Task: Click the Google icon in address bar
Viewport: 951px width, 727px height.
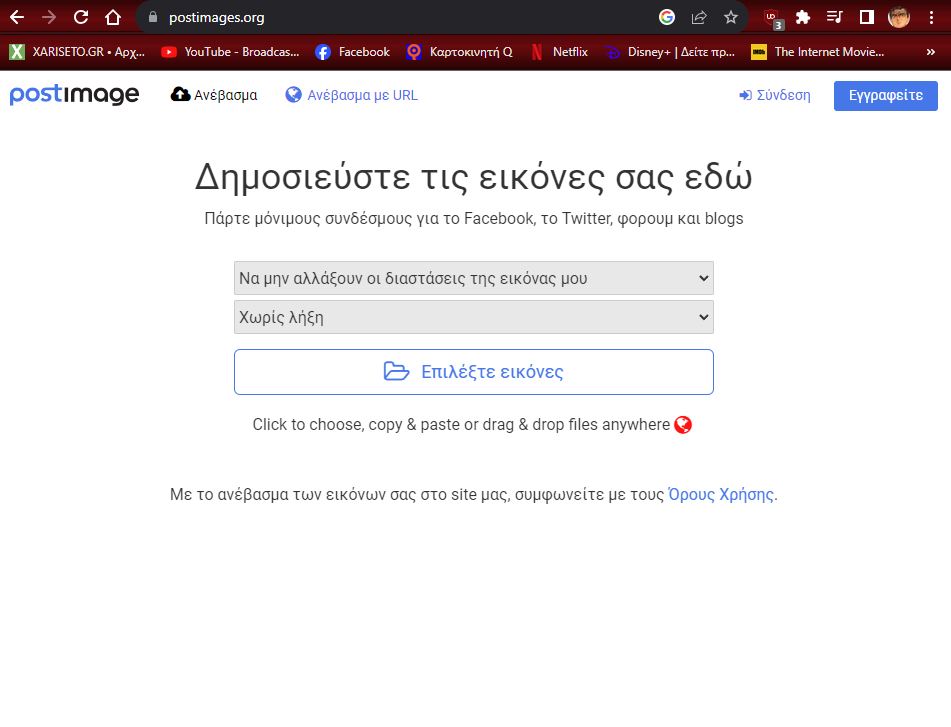Action: pyautogui.click(x=667, y=18)
